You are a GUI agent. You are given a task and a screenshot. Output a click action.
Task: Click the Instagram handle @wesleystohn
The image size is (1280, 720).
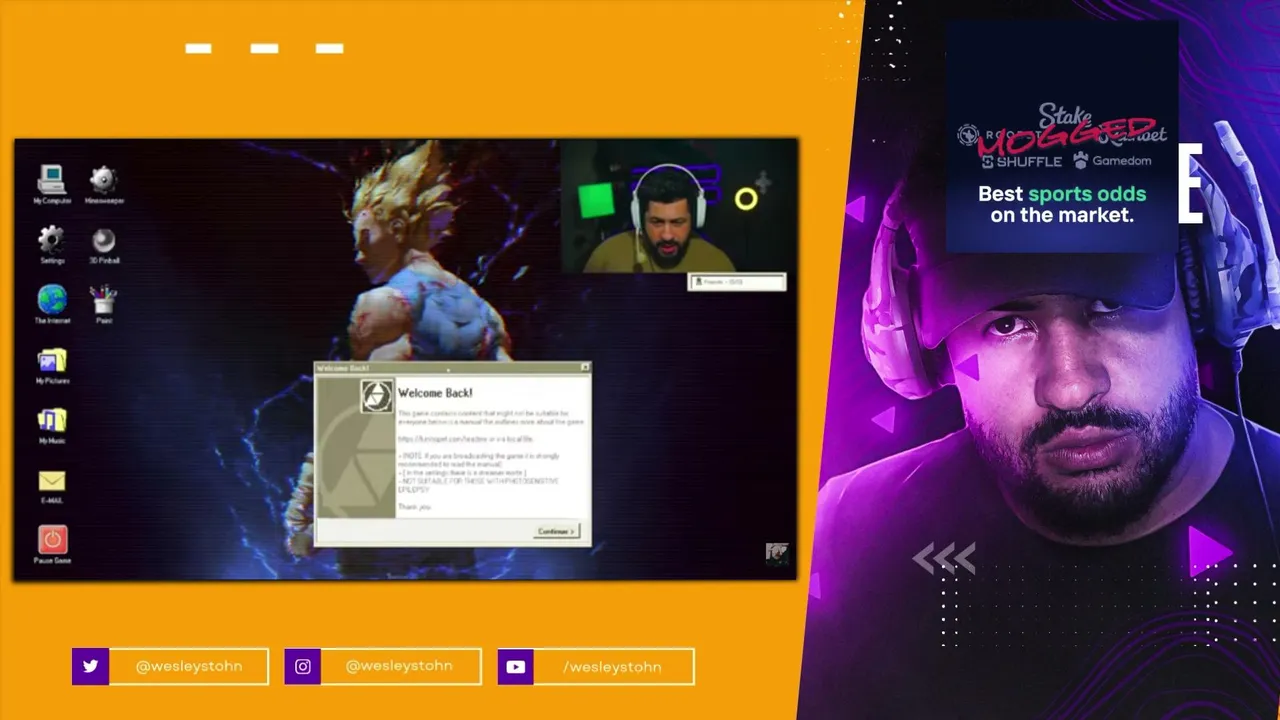click(x=399, y=667)
